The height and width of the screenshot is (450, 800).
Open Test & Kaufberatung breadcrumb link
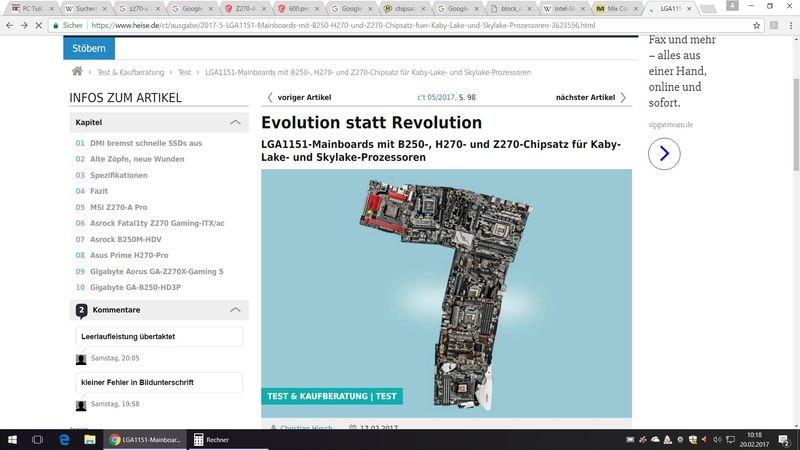pyautogui.click(x=131, y=72)
